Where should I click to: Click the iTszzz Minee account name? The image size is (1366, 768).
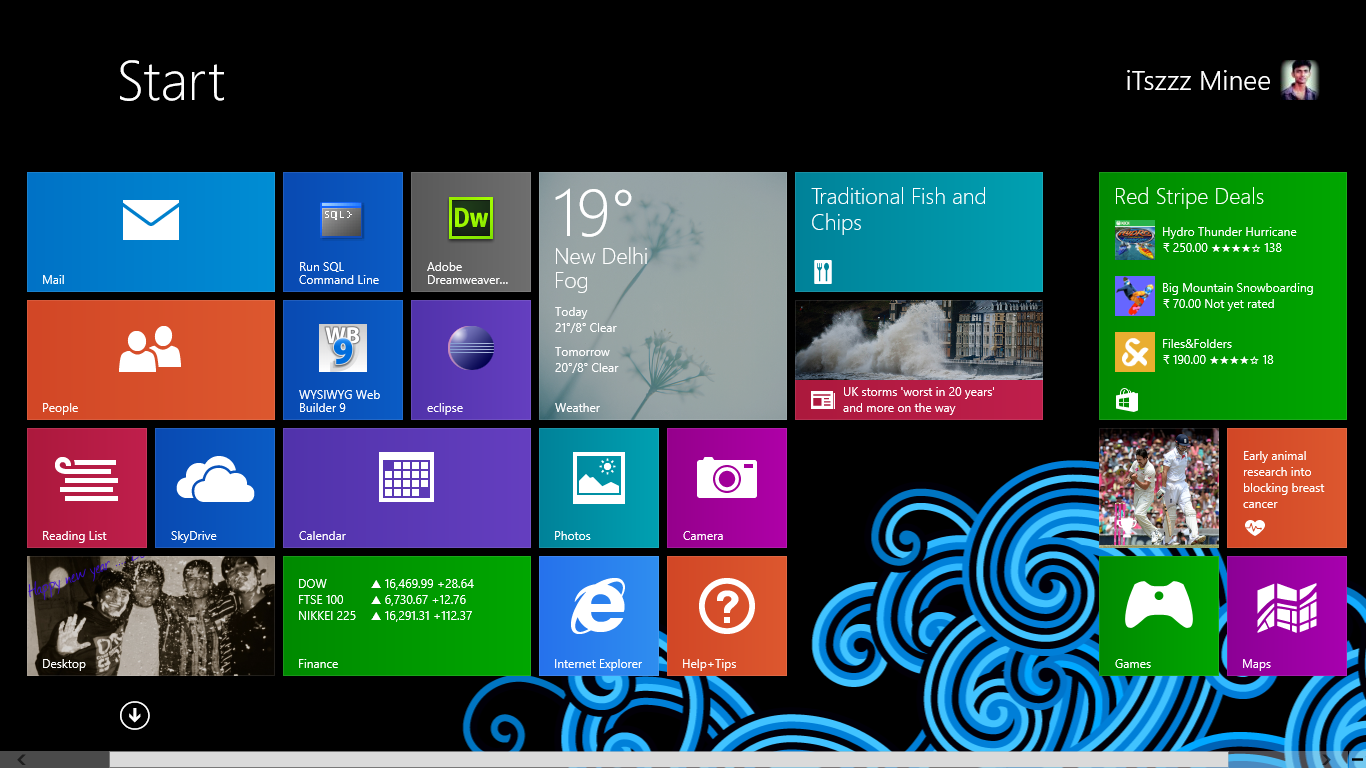[x=1198, y=81]
